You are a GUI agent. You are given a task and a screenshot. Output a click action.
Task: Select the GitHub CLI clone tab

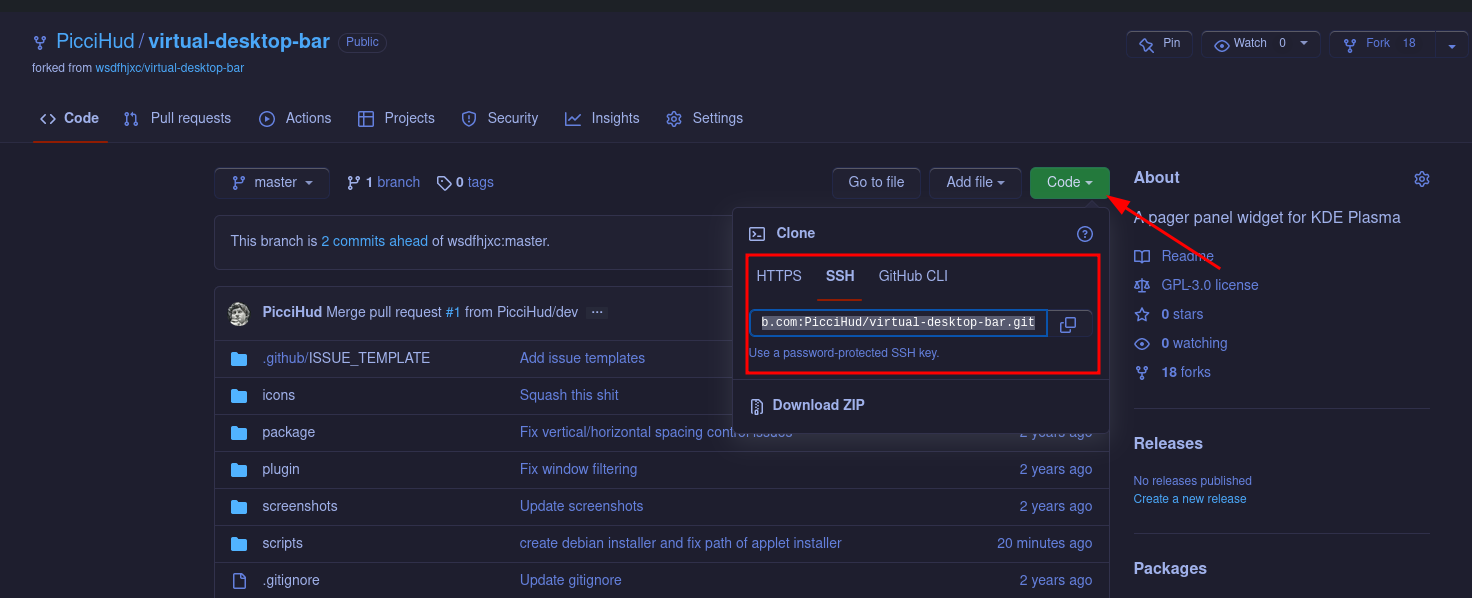click(913, 276)
